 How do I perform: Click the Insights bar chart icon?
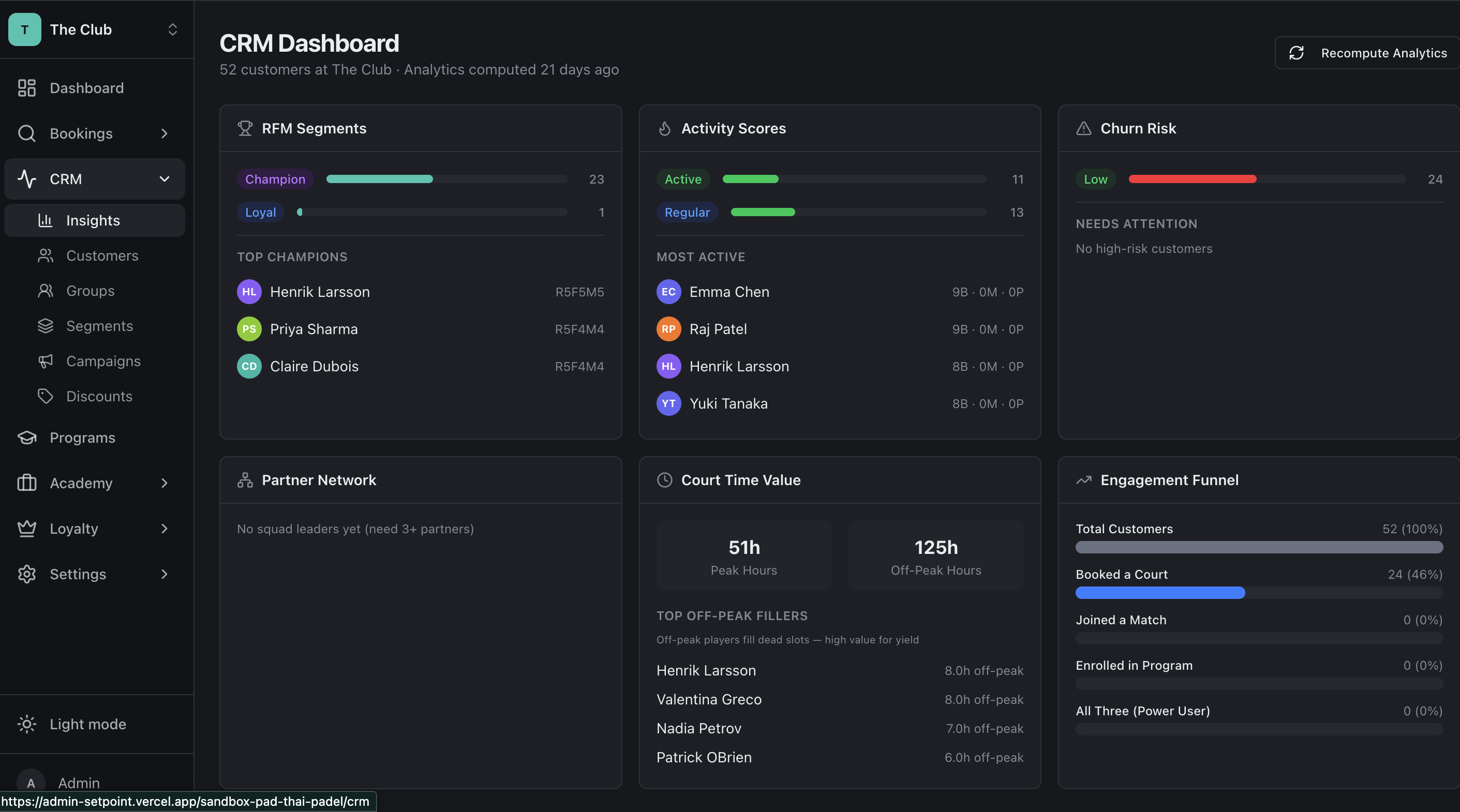click(46, 220)
